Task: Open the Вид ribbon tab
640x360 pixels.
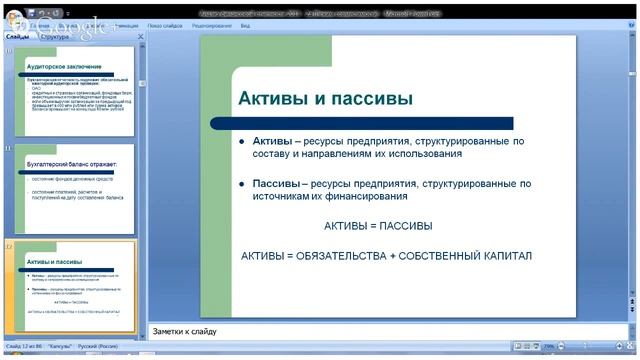Action: [245, 26]
